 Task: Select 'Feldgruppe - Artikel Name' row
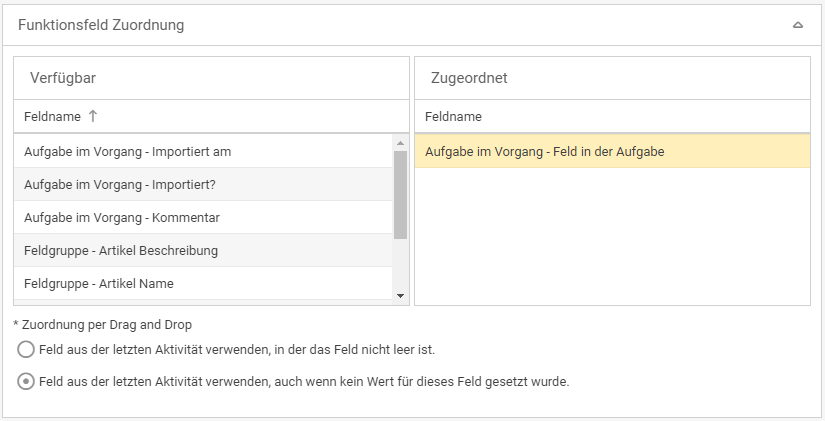point(98,284)
